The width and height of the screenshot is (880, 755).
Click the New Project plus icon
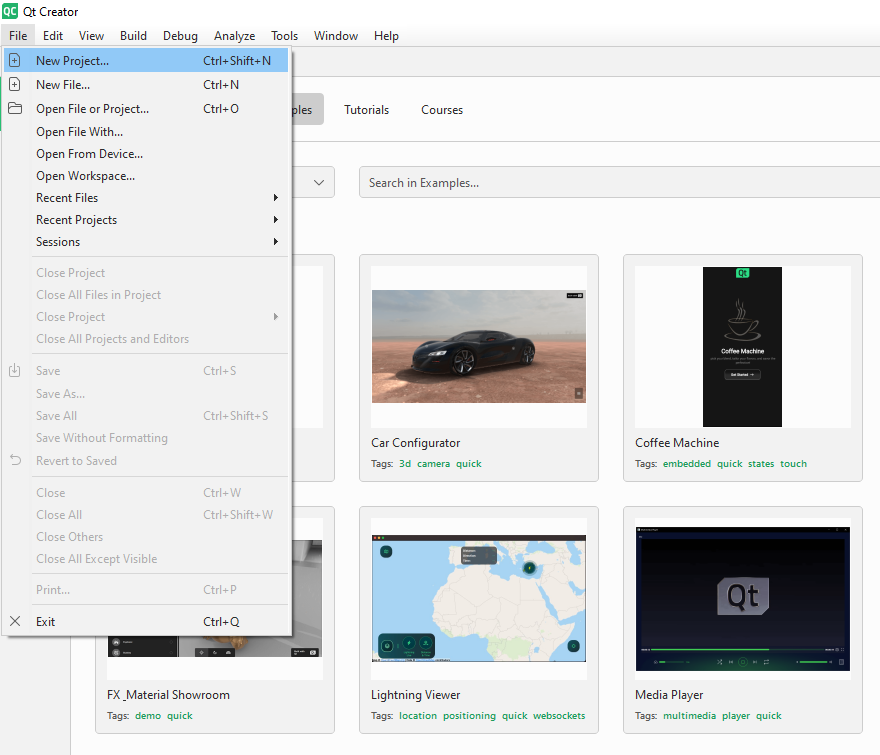(15, 61)
